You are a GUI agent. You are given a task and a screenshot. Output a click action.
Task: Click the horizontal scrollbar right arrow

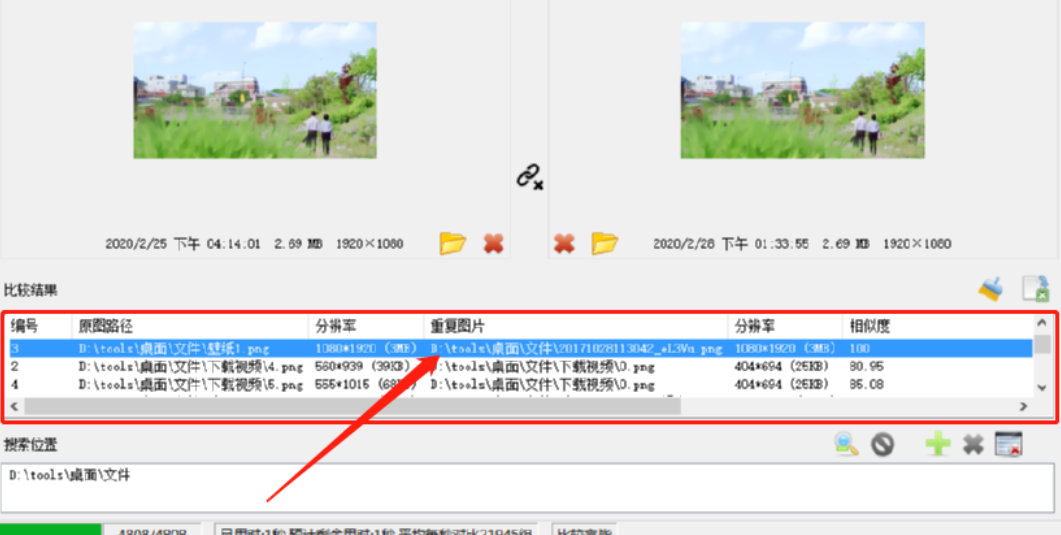[1024, 406]
